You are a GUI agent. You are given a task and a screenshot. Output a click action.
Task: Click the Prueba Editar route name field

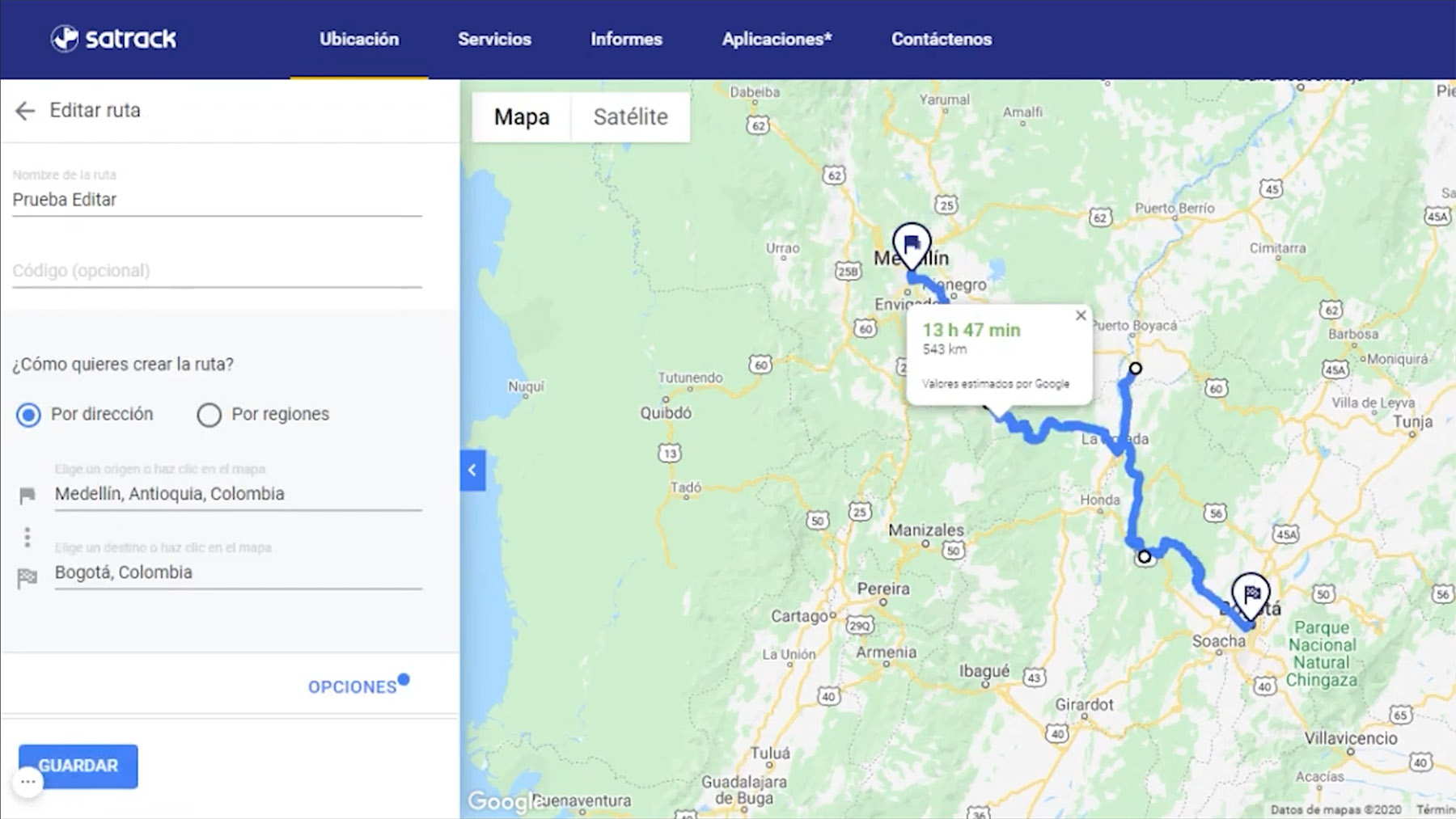pyautogui.click(x=217, y=200)
